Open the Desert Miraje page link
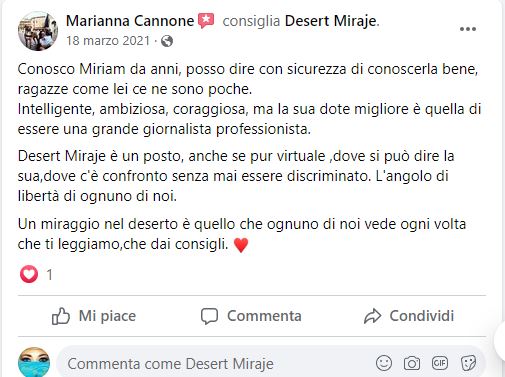 pos(331,21)
